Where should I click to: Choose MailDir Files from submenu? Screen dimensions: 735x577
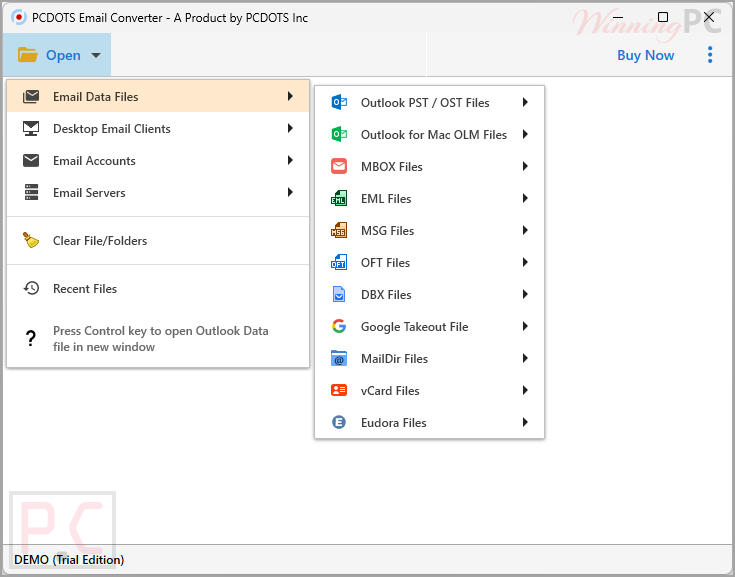429,358
